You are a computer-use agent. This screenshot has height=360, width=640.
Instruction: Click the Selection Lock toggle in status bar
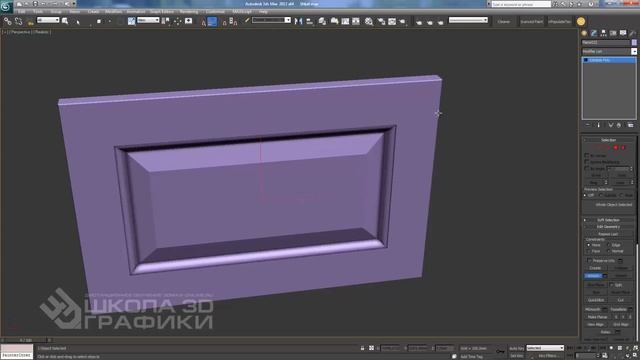click(362, 348)
